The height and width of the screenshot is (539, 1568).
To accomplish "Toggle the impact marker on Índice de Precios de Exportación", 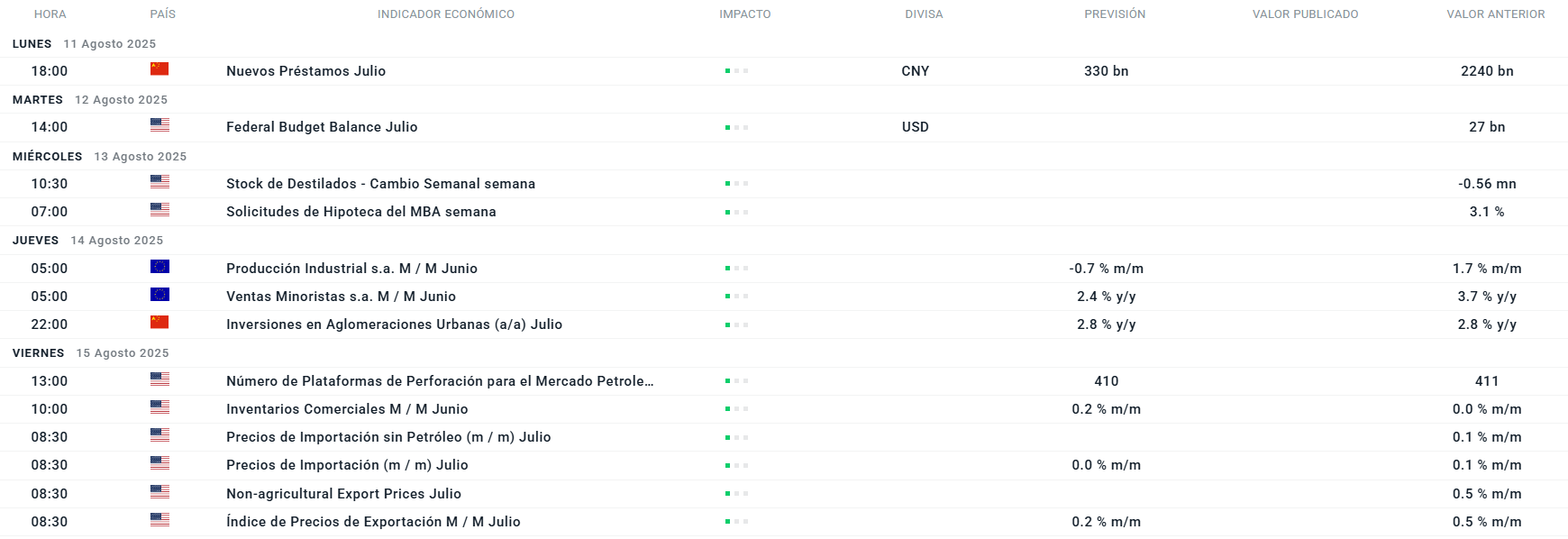I will click(x=735, y=520).
